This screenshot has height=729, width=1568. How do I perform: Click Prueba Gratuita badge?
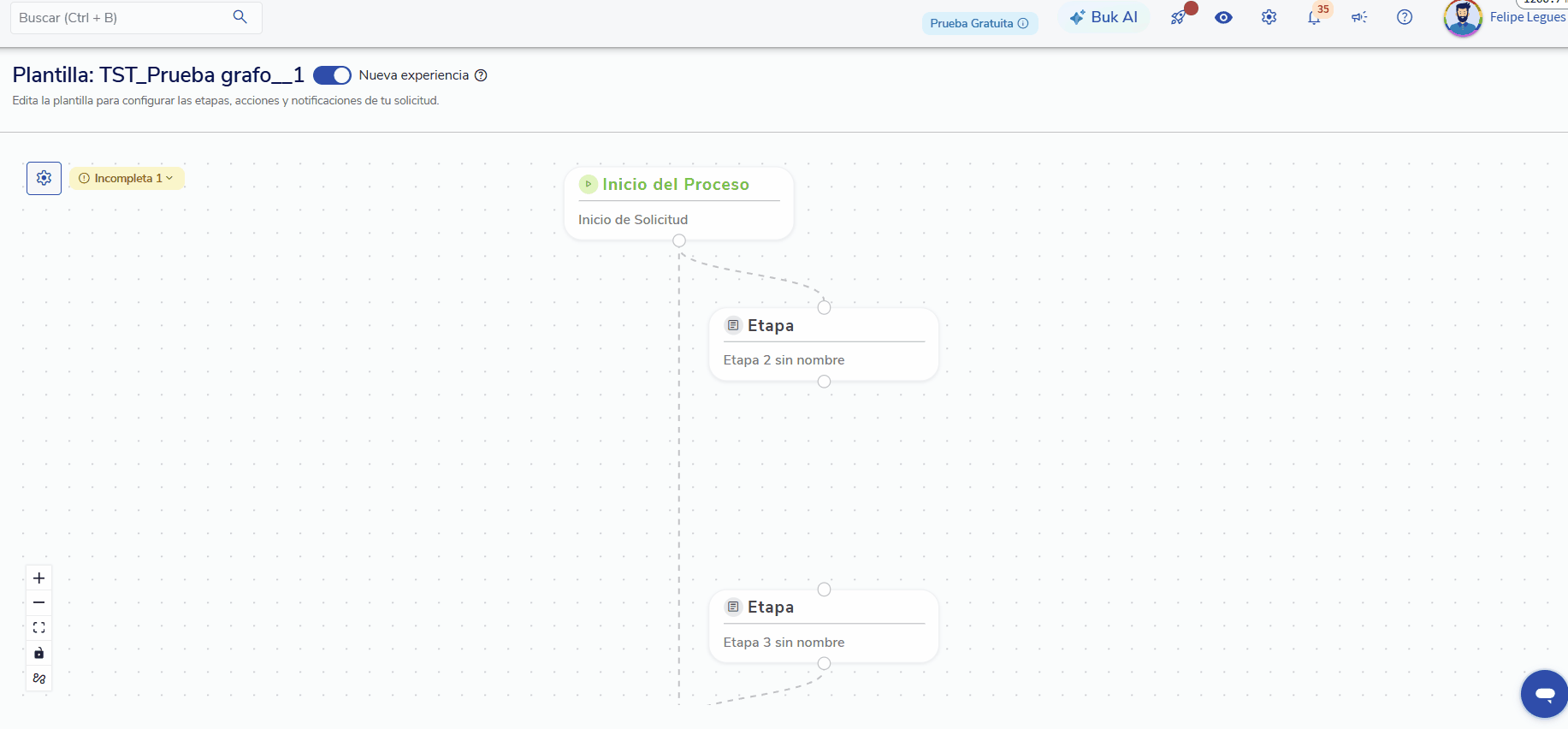[979, 23]
